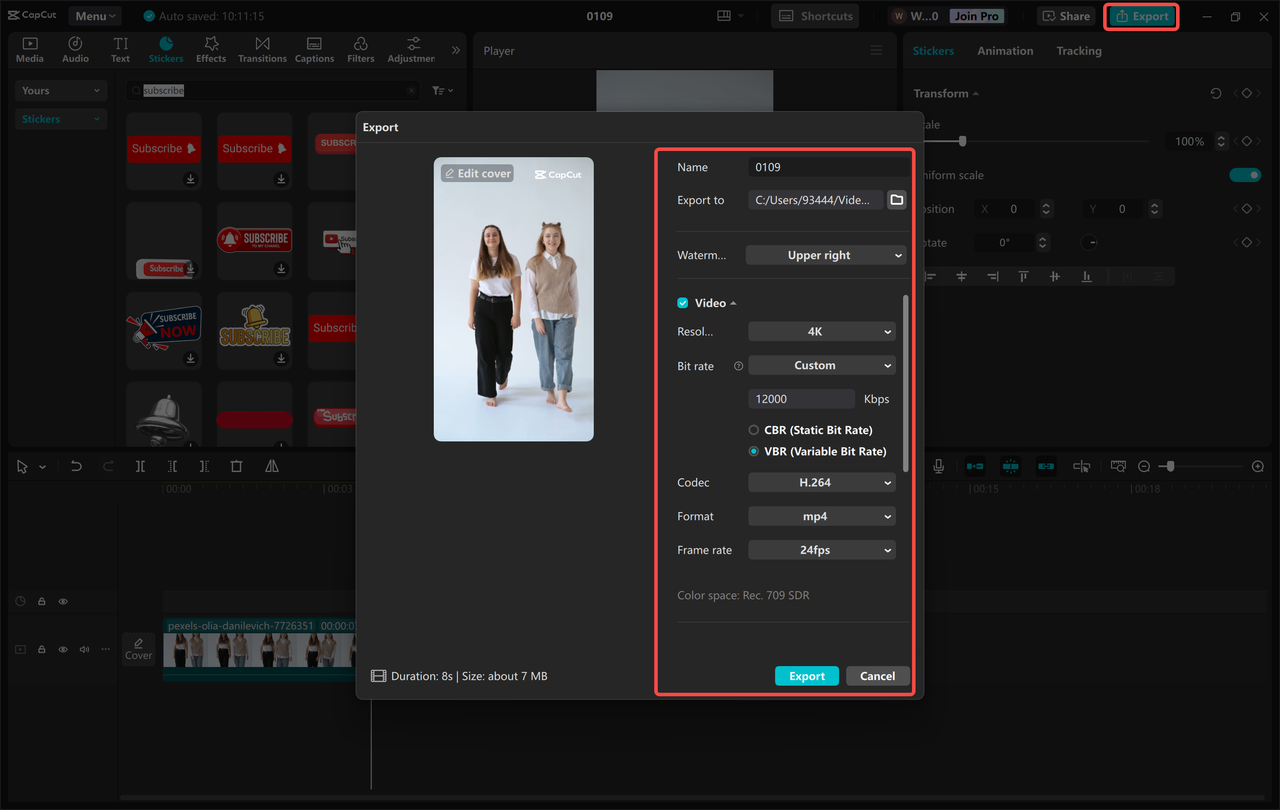Image resolution: width=1280 pixels, height=810 pixels.
Task: Switch to the Animation tab
Action: pos(1005,50)
